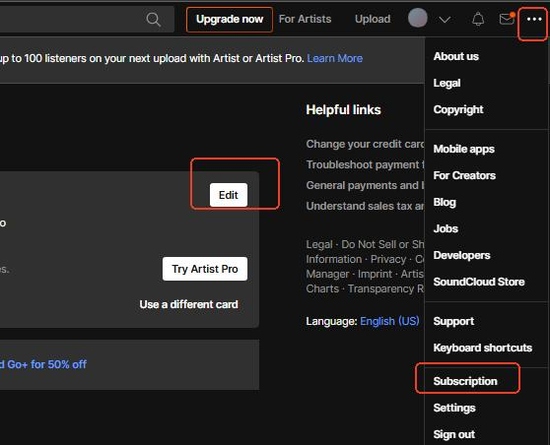Select Developers in the menu
This screenshot has width=550, height=445.
(462, 255)
